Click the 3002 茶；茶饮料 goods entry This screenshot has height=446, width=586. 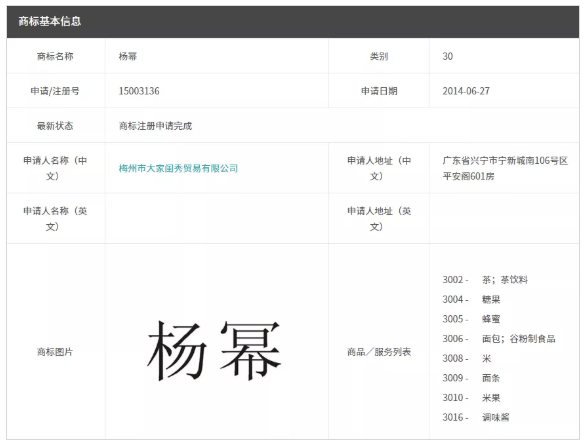[x=485, y=280]
